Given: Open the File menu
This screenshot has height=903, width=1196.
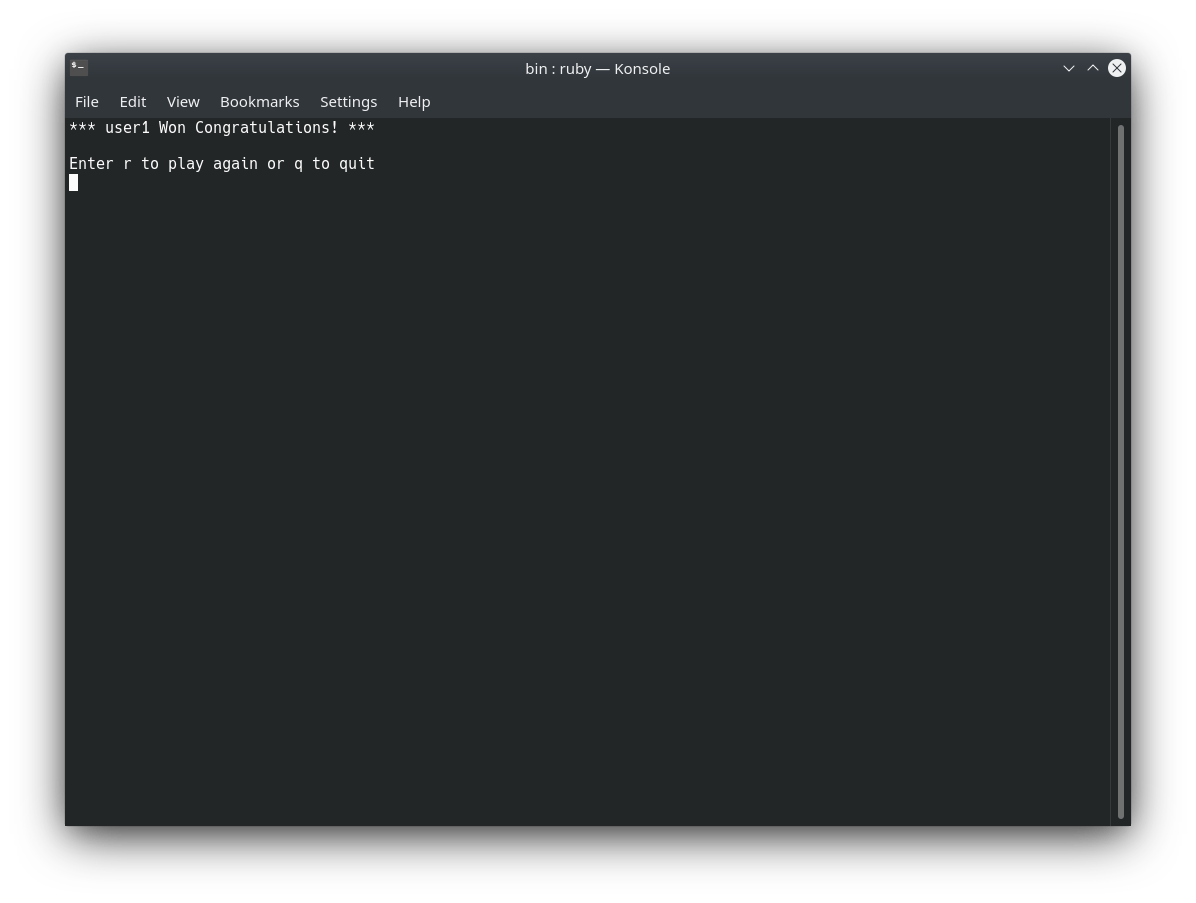Looking at the screenshot, I should point(87,101).
